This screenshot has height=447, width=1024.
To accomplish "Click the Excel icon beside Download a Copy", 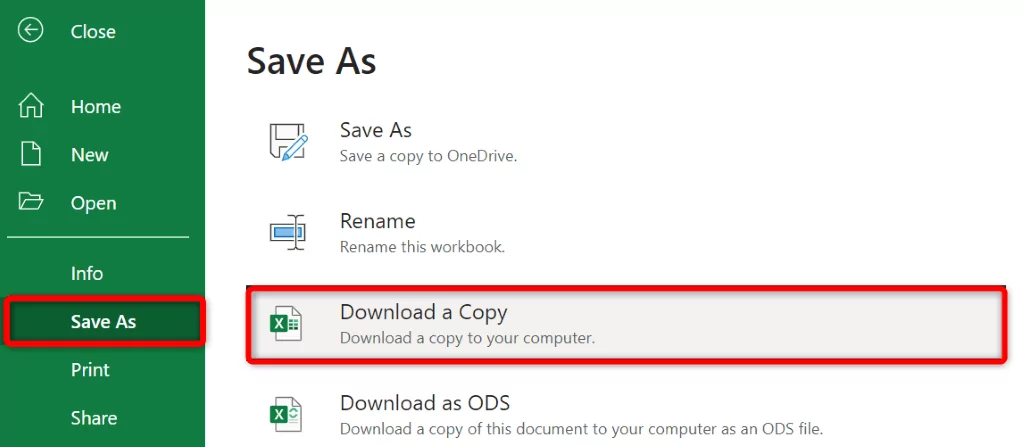I will tap(285, 324).
